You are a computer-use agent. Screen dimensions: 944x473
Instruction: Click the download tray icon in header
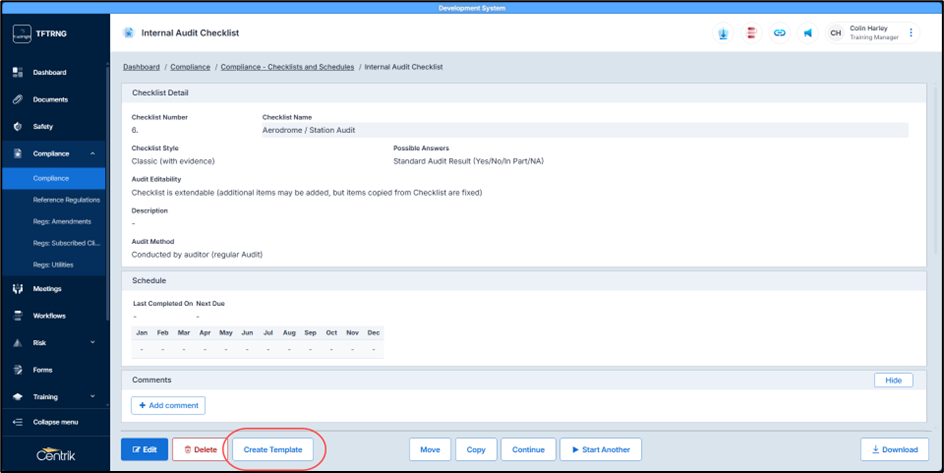(x=722, y=33)
